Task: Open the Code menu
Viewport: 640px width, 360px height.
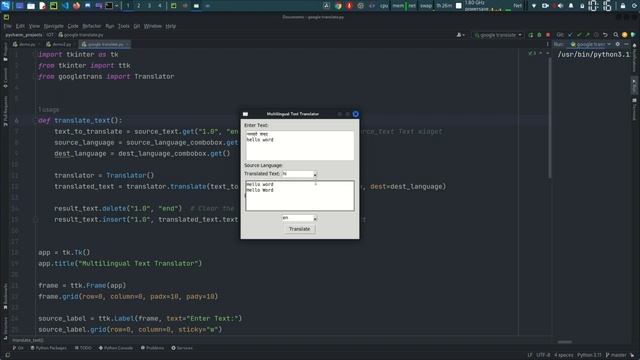Action: coord(73,26)
